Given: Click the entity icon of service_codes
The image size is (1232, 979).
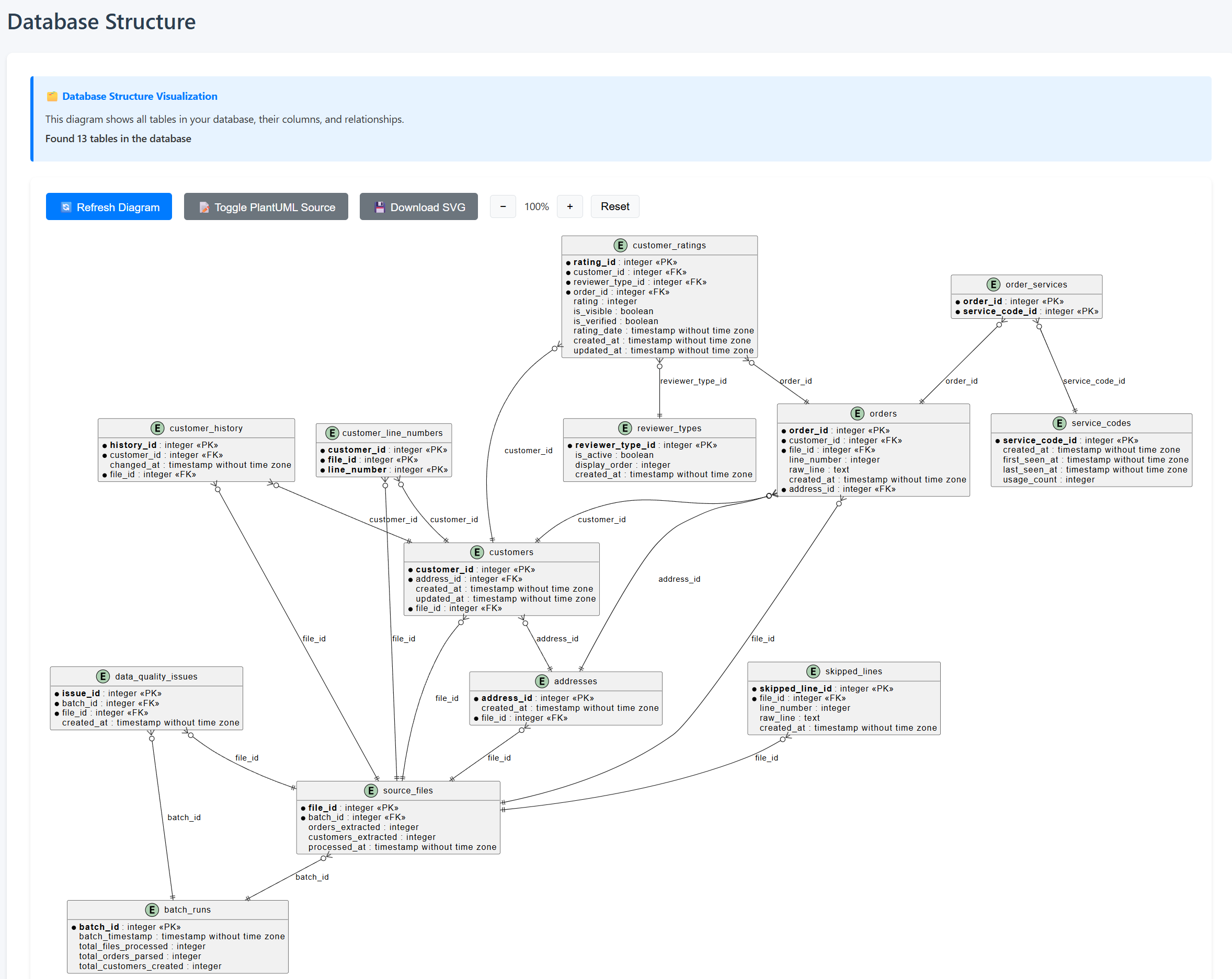Looking at the screenshot, I should (1060, 423).
